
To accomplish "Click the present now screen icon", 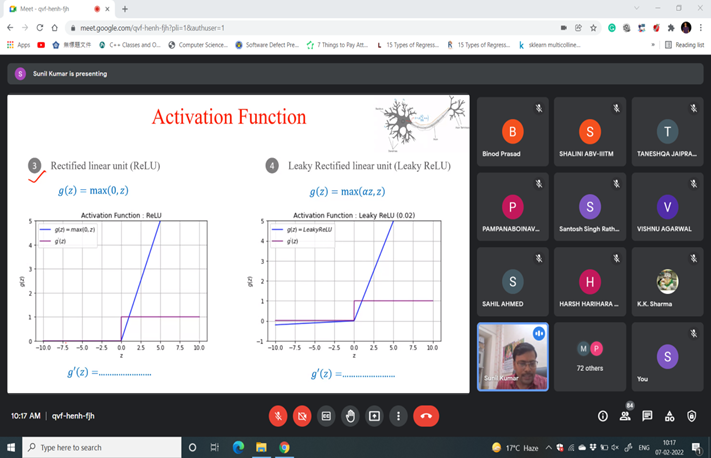I will click(374, 416).
